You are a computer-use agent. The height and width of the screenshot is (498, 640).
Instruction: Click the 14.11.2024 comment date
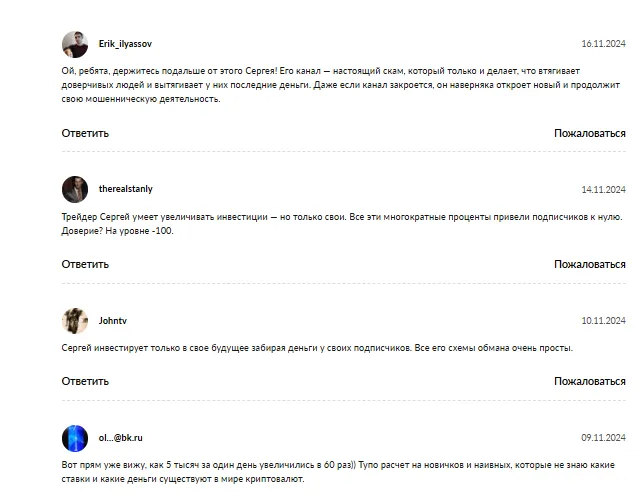click(603, 189)
